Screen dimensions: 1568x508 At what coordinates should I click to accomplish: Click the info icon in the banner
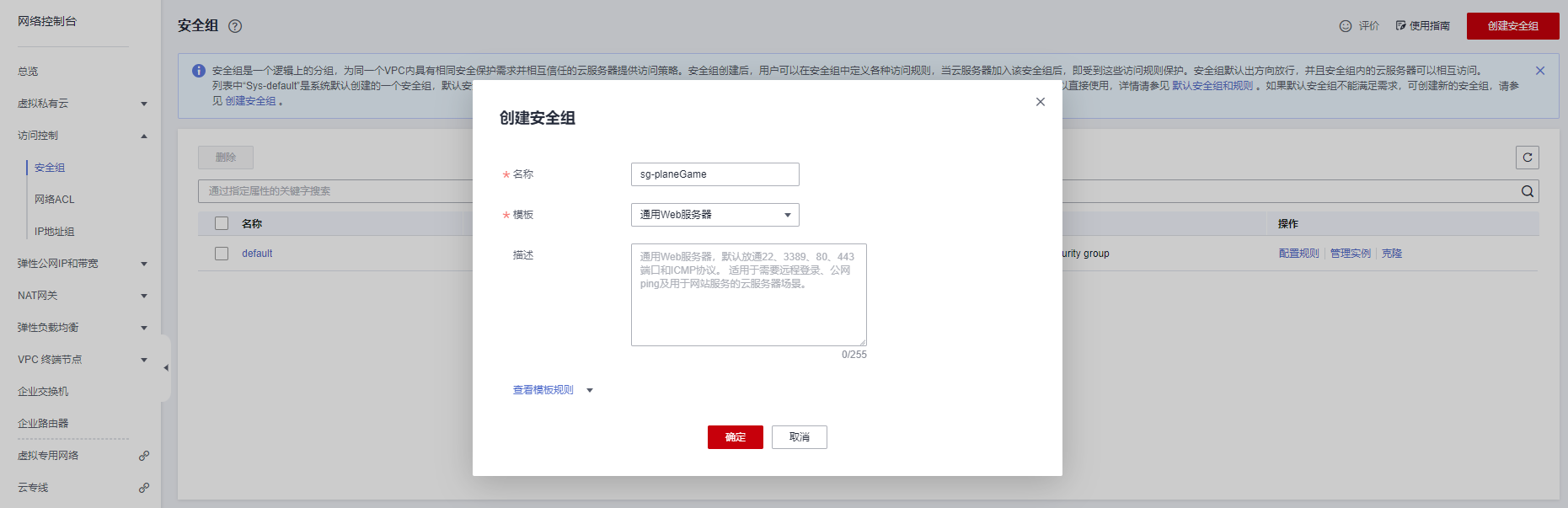(x=199, y=71)
